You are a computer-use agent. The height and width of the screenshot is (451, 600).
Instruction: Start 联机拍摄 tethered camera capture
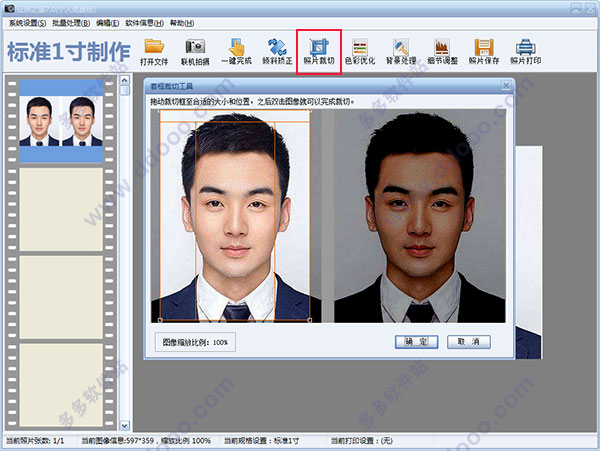[195, 52]
